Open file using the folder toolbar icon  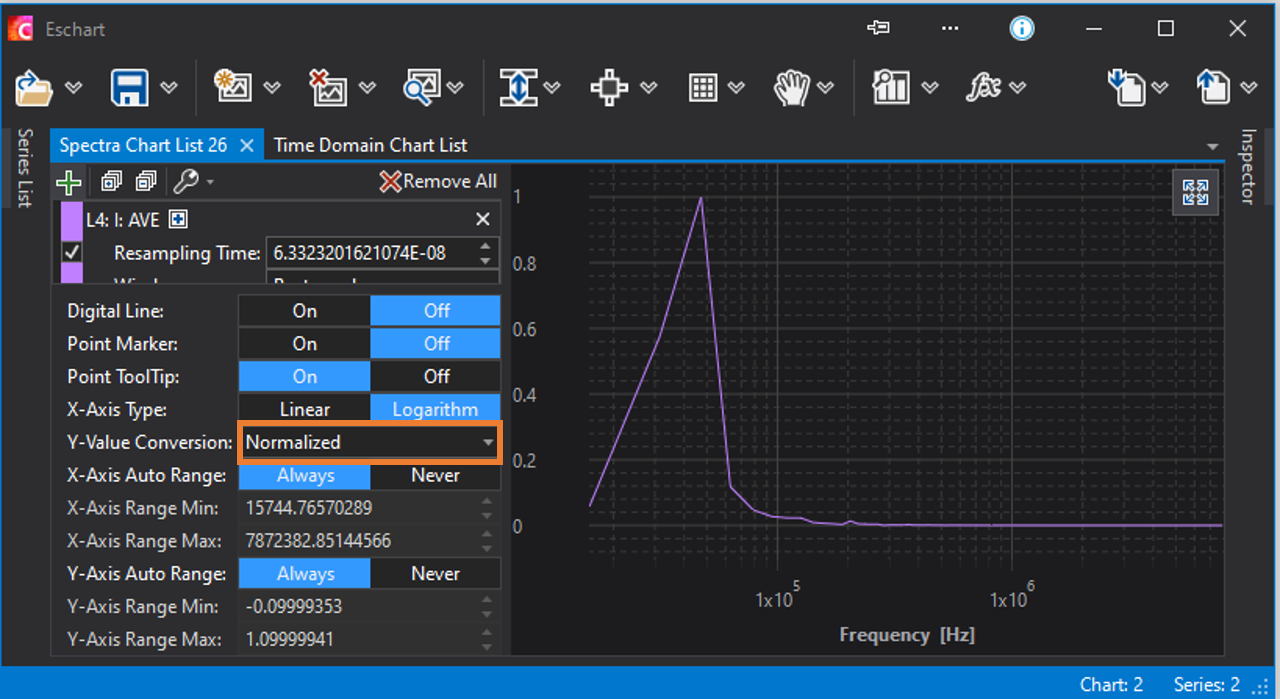pos(34,87)
